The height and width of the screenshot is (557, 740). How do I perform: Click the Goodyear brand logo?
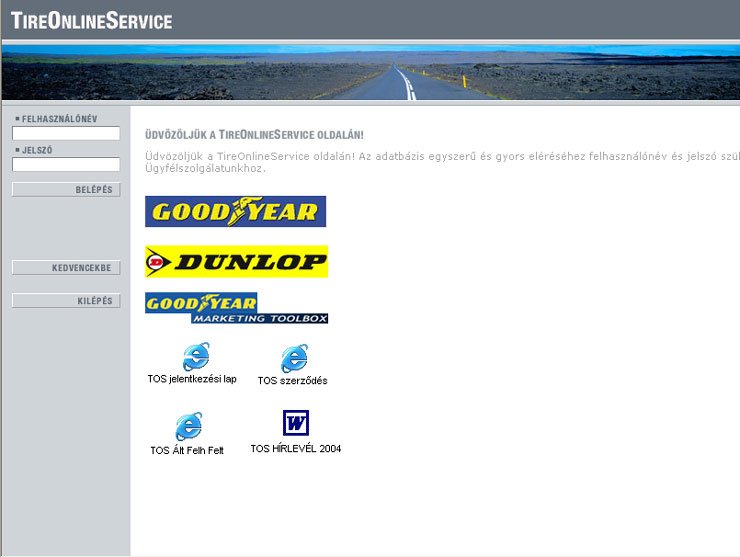coord(235,211)
